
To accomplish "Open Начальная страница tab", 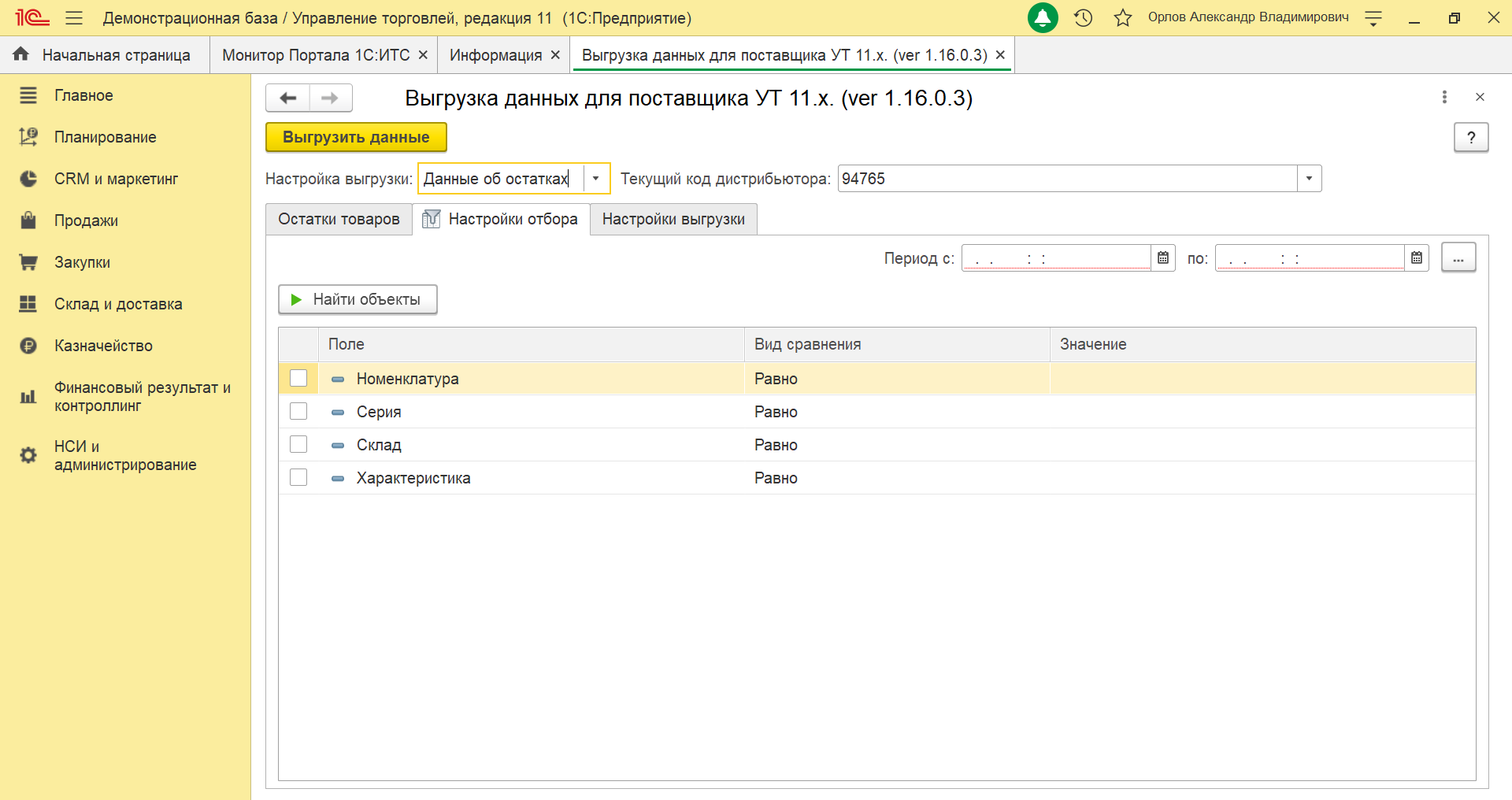I will click(105, 55).
